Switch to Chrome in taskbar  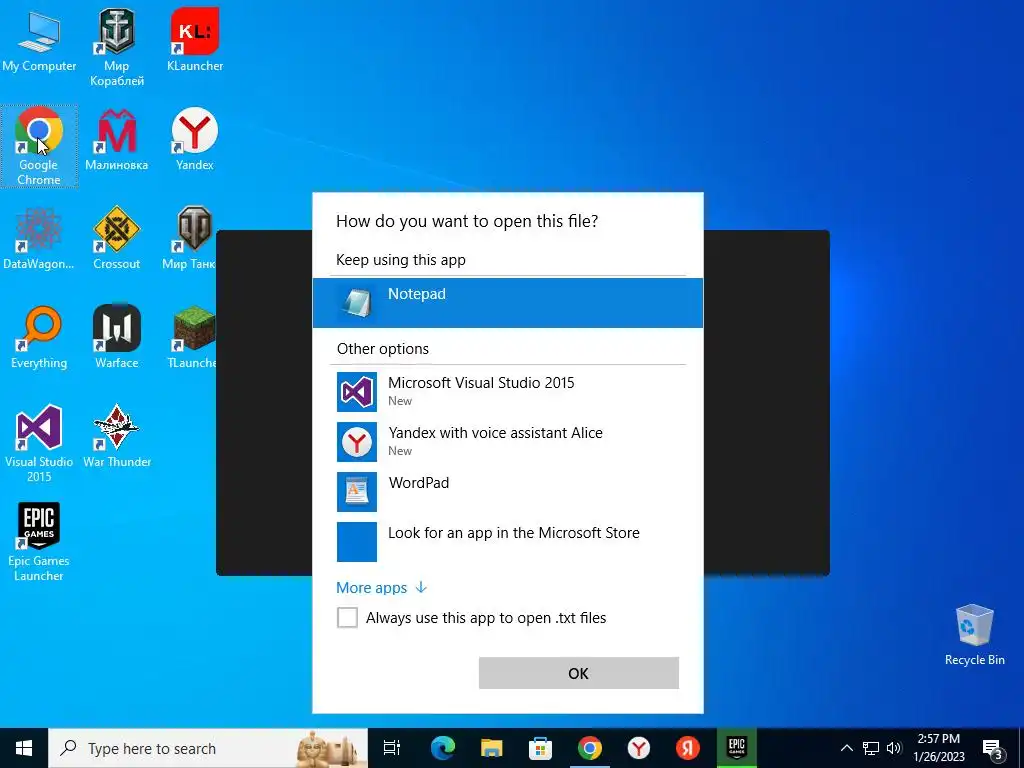coord(590,748)
